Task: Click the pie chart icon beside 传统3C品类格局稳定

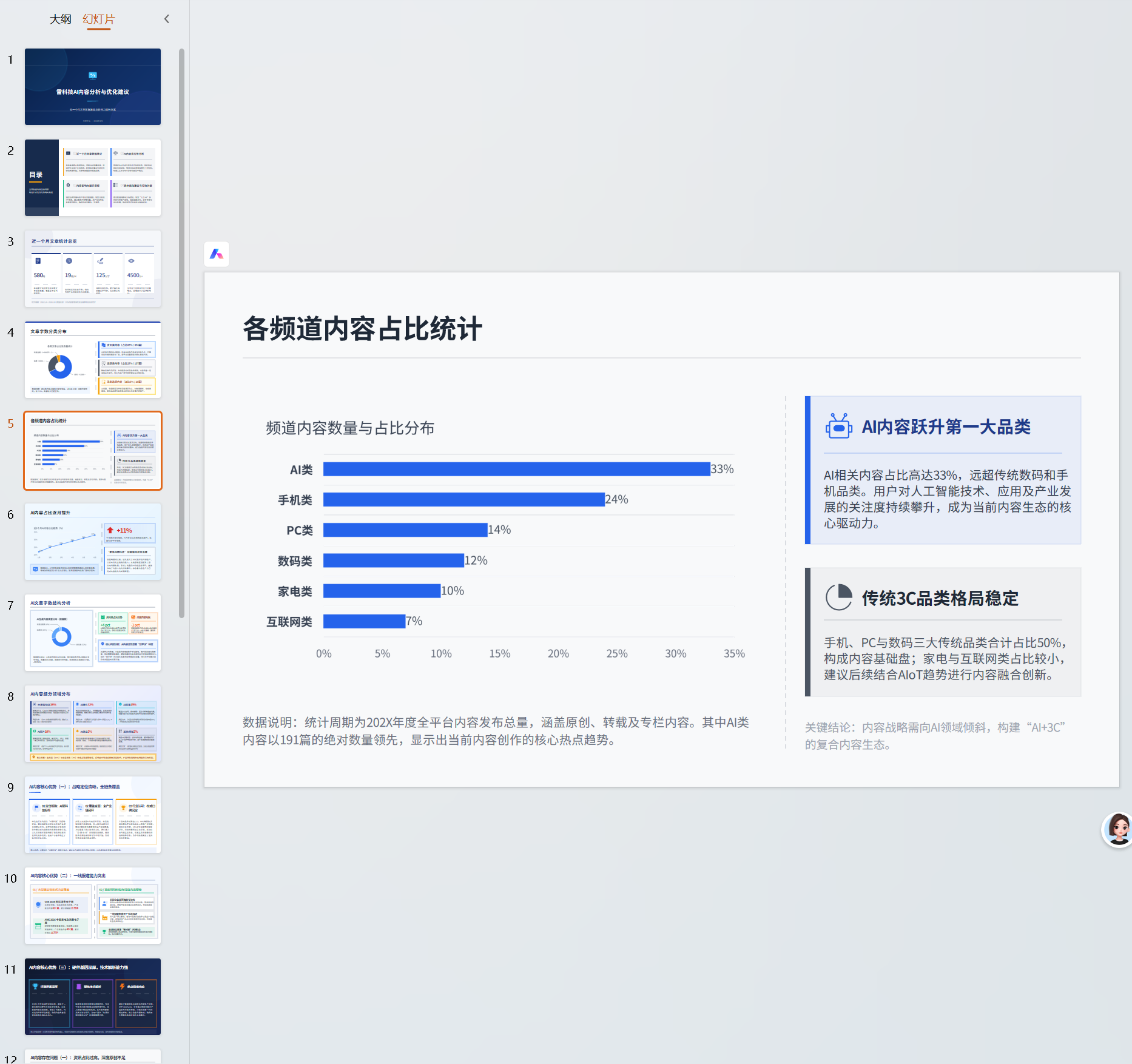Action: point(838,598)
